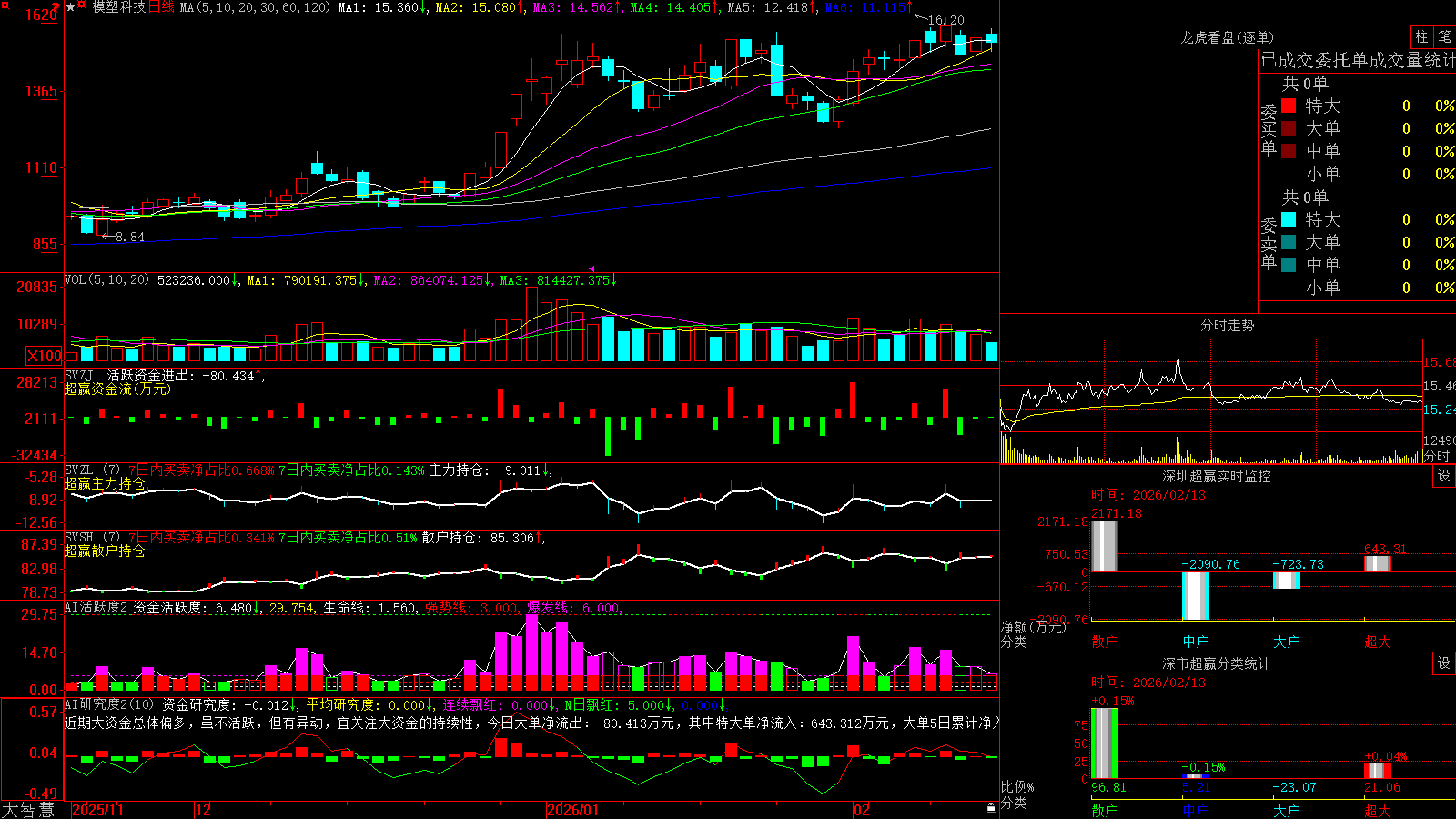Click the 已成交委托单成交量统计 header

pyautogui.click(x=1358, y=60)
